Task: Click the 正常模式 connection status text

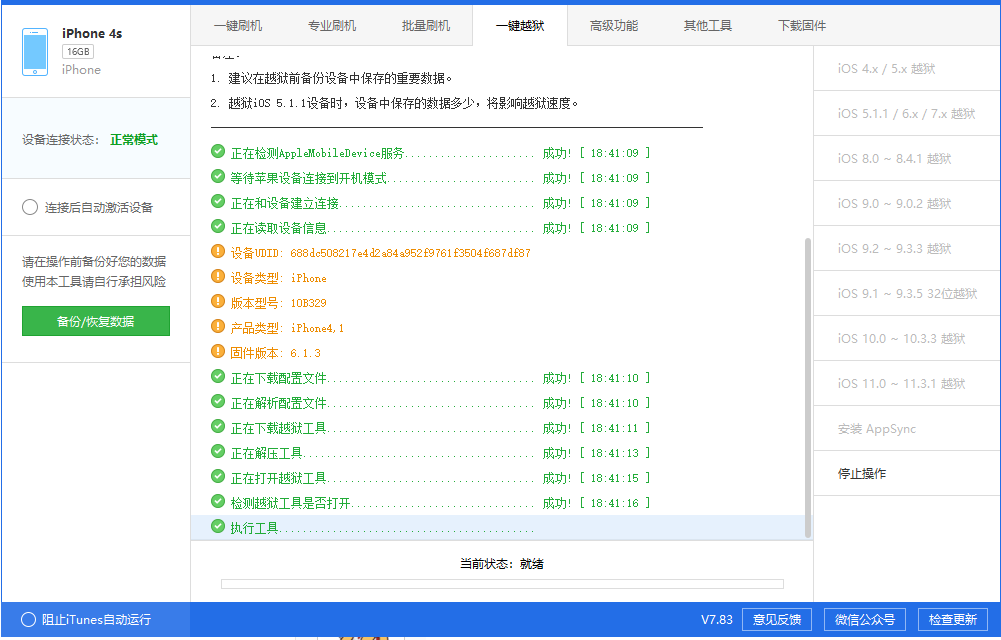Action: (134, 140)
